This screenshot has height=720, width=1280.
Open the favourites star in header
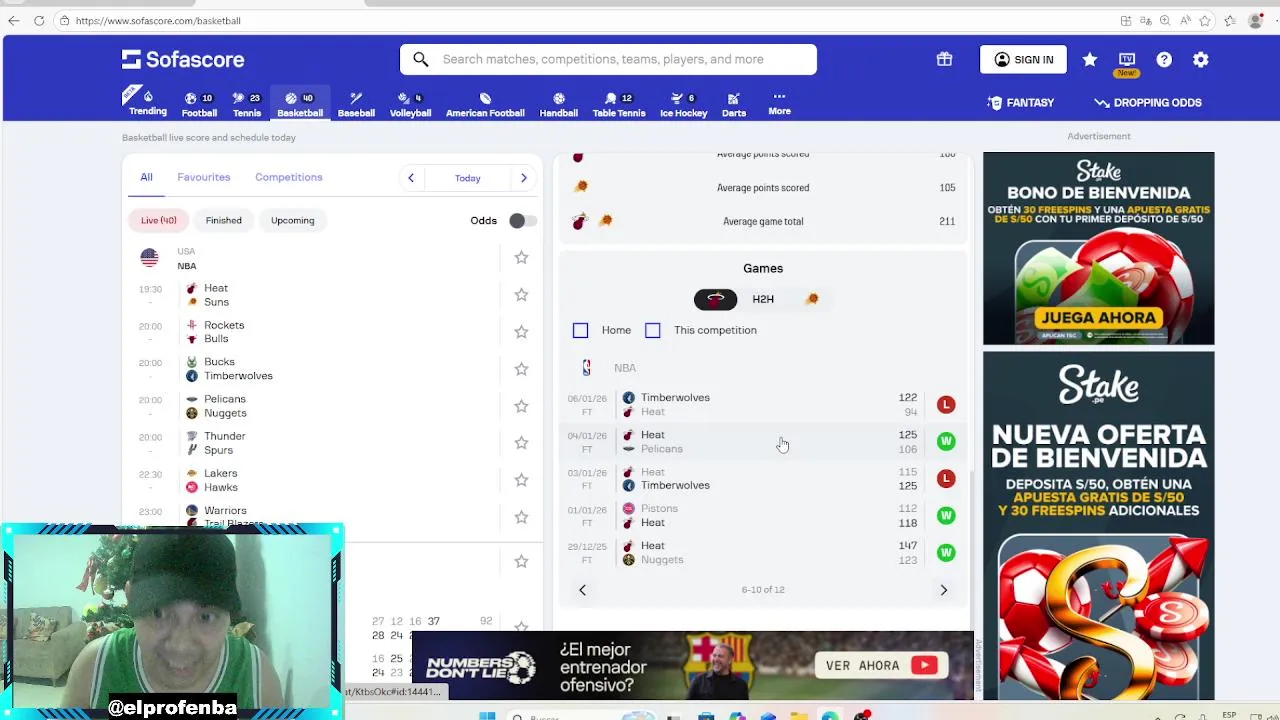click(x=1090, y=60)
